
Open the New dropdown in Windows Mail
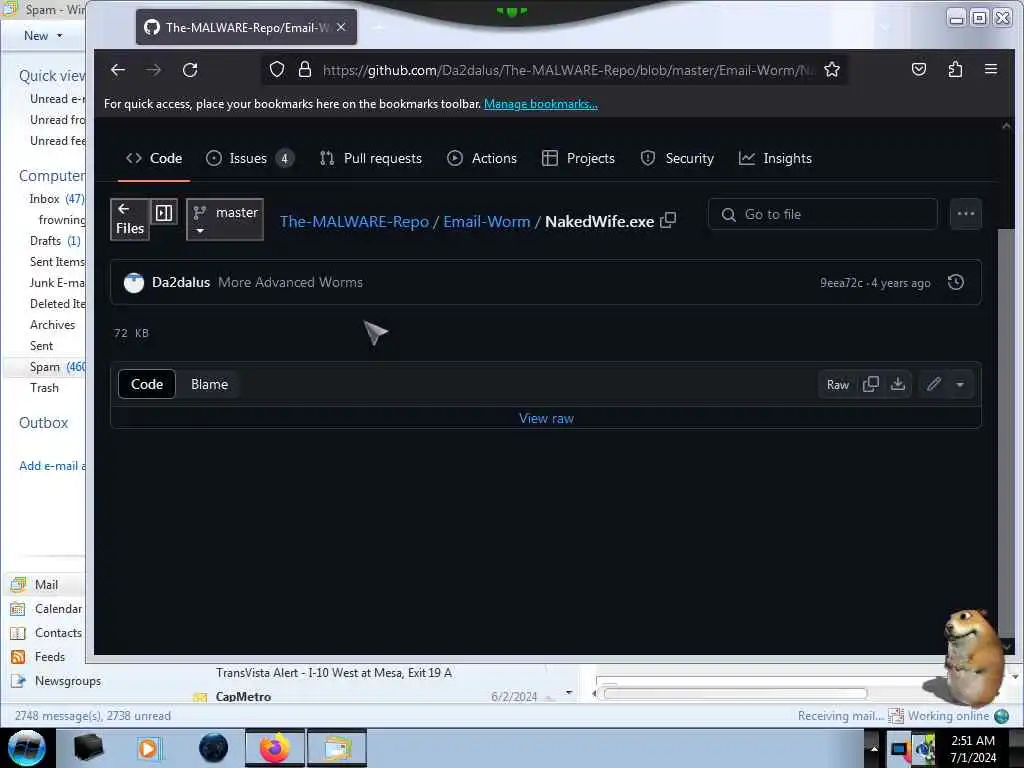point(43,35)
